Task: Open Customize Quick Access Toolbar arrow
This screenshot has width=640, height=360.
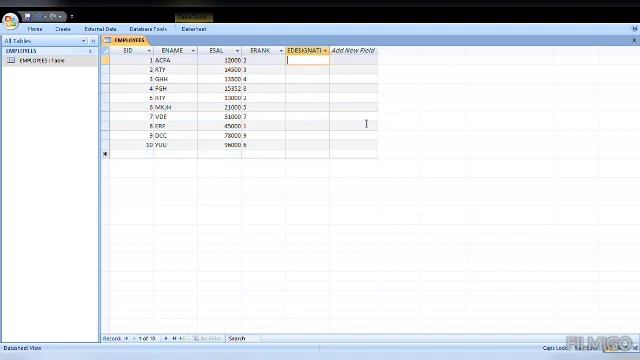Action: tap(72, 17)
